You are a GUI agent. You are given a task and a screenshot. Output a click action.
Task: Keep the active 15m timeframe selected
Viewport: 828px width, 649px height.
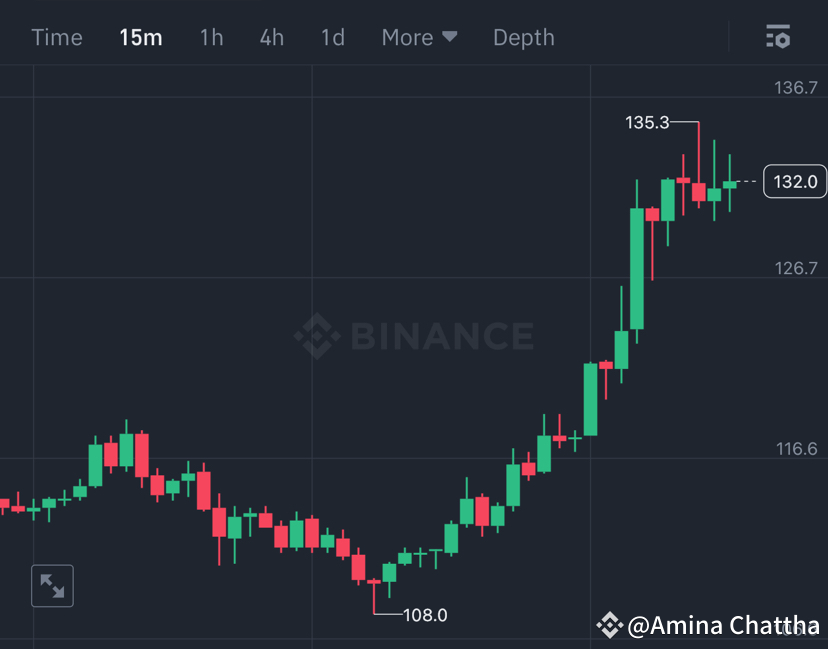click(141, 37)
